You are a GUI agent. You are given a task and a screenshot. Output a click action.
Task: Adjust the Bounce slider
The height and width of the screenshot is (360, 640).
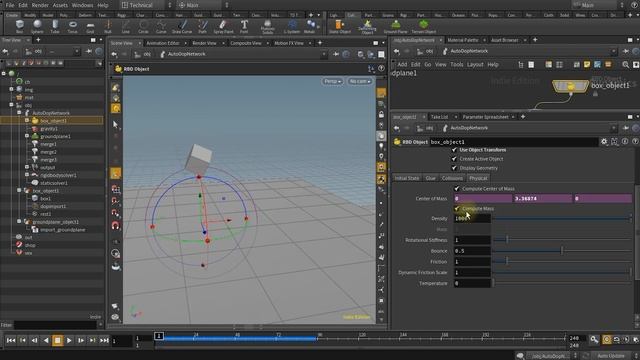click(x=562, y=251)
